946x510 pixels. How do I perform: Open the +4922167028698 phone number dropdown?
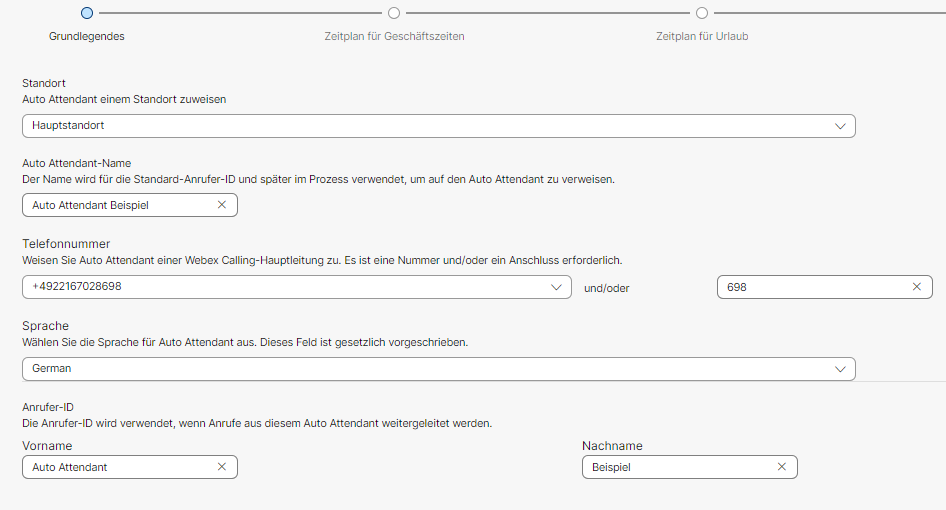(x=297, y=287)
